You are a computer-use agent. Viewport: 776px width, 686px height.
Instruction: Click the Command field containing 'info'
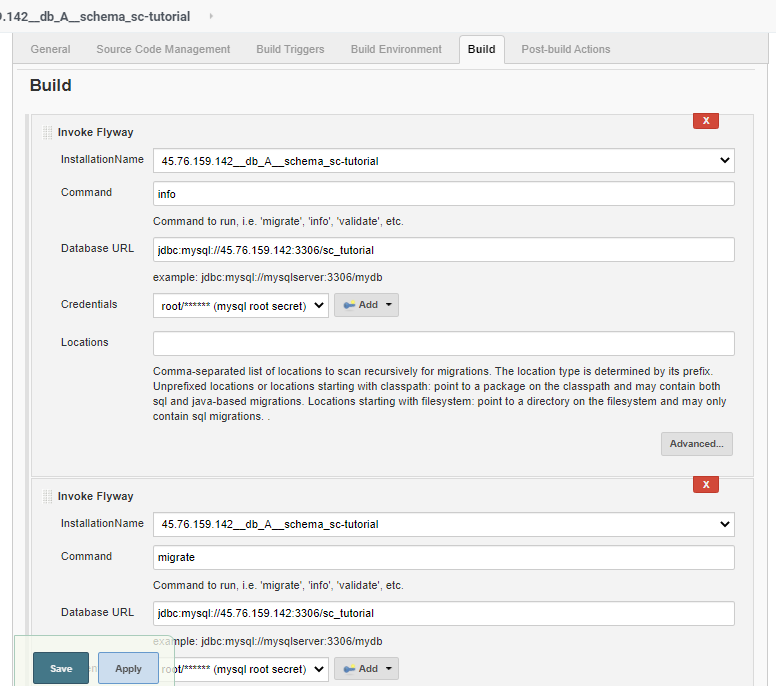443,194
